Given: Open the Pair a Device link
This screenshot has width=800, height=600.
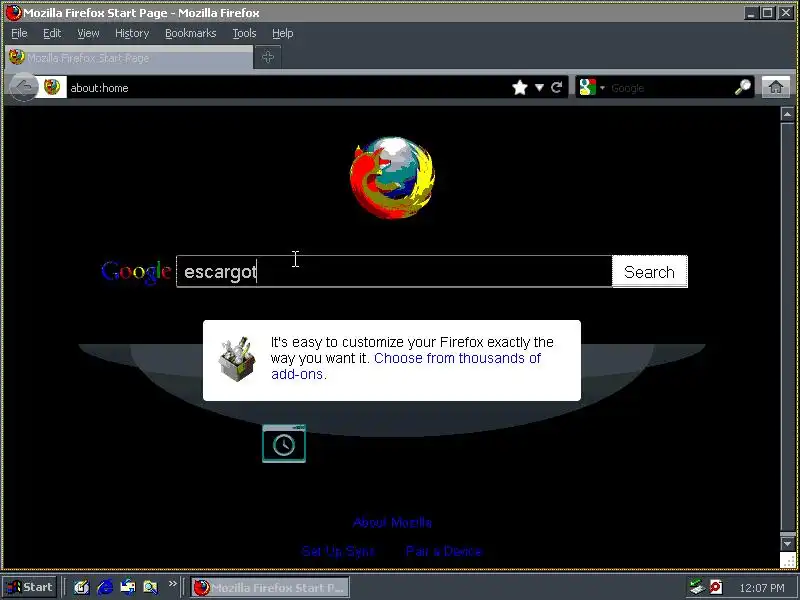Looking at the screenshot, I should pos(444,551).
